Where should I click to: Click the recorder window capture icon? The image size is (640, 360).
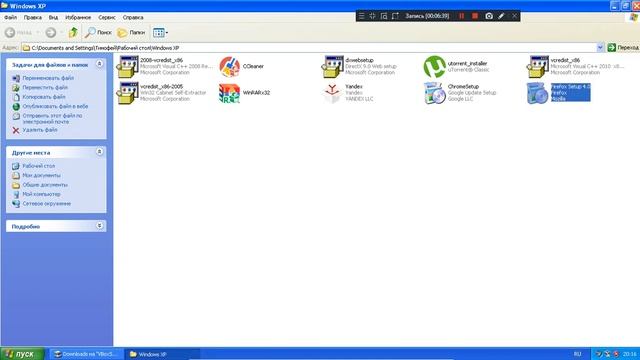click(x=384, y=16)
